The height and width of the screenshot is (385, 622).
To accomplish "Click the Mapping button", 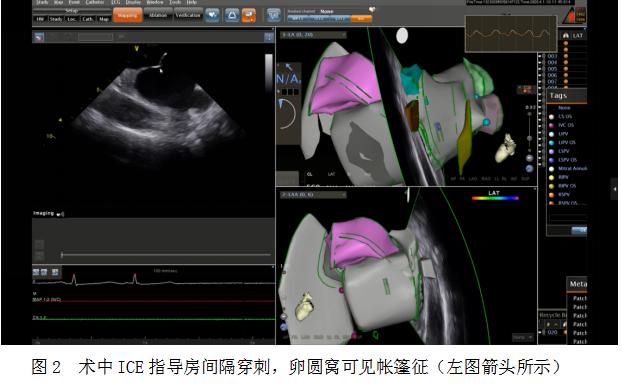I will coord(127,15).
